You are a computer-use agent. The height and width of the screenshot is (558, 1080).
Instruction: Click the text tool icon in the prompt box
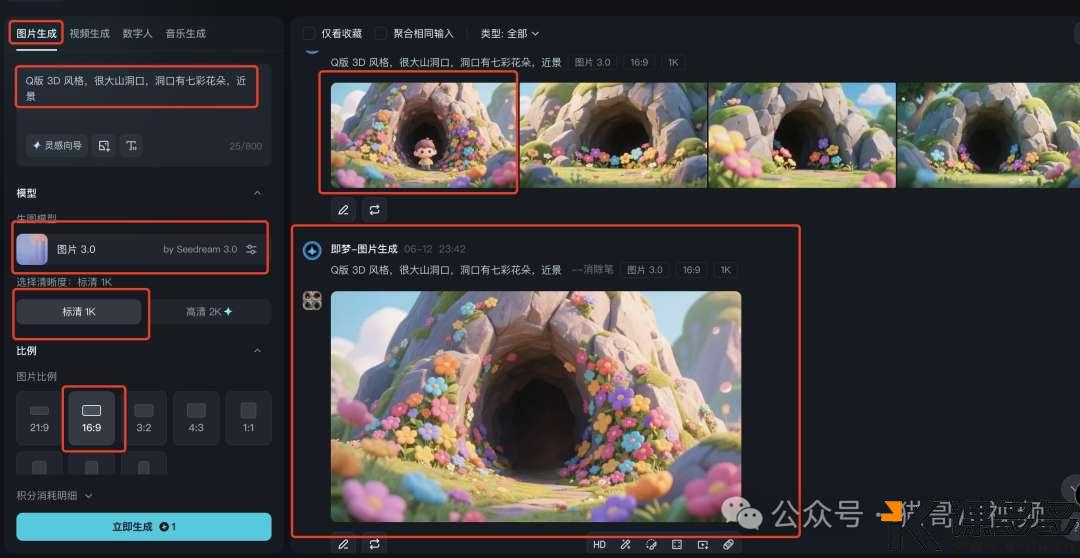coord(131,146)
